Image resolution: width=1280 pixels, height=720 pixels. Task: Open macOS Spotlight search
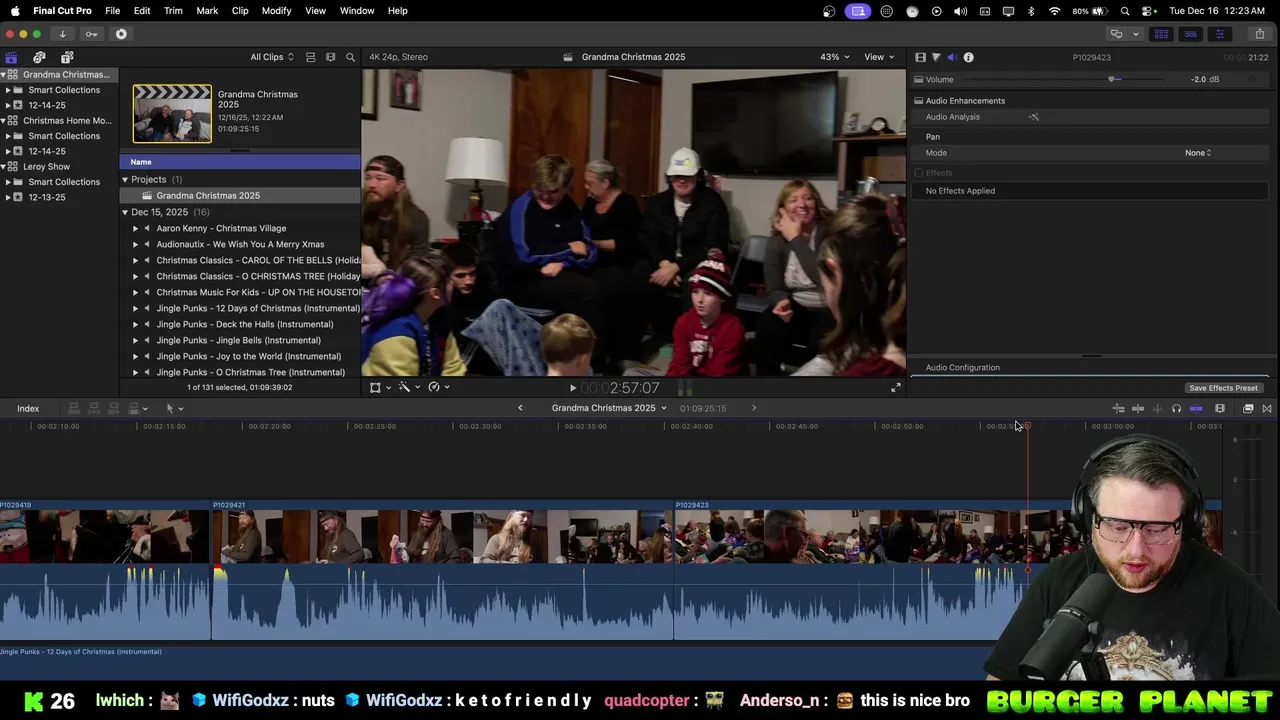(1125, 11)
